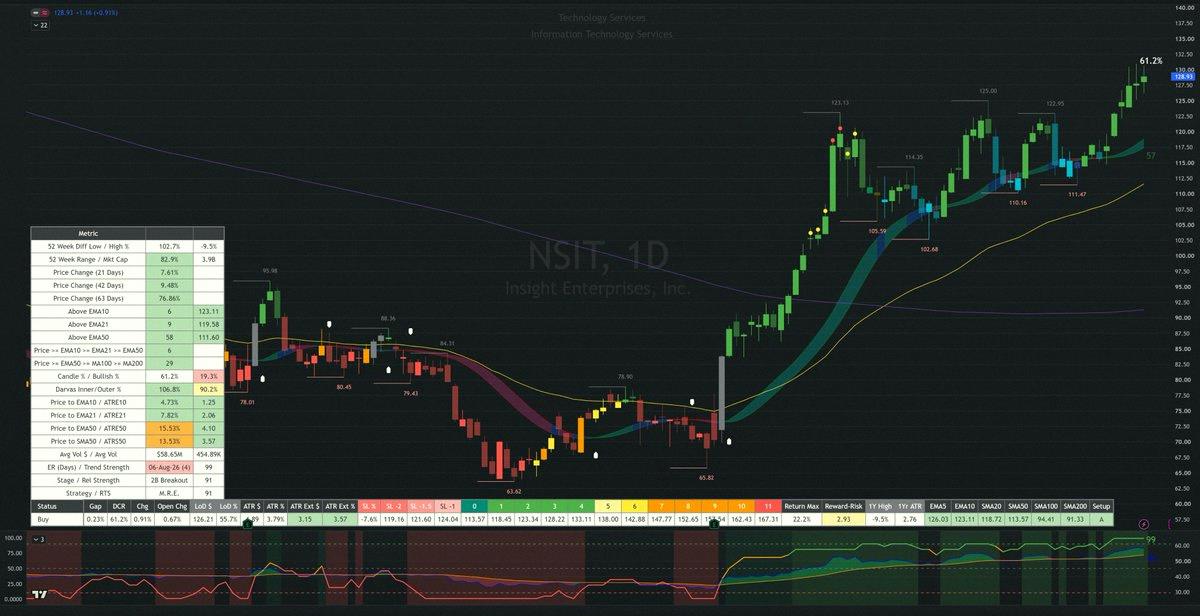Click the earnings date 06-Aug-26 (4)
Image resolution: width=1200 pixels, height=616 pixels.
coord(169,467)
